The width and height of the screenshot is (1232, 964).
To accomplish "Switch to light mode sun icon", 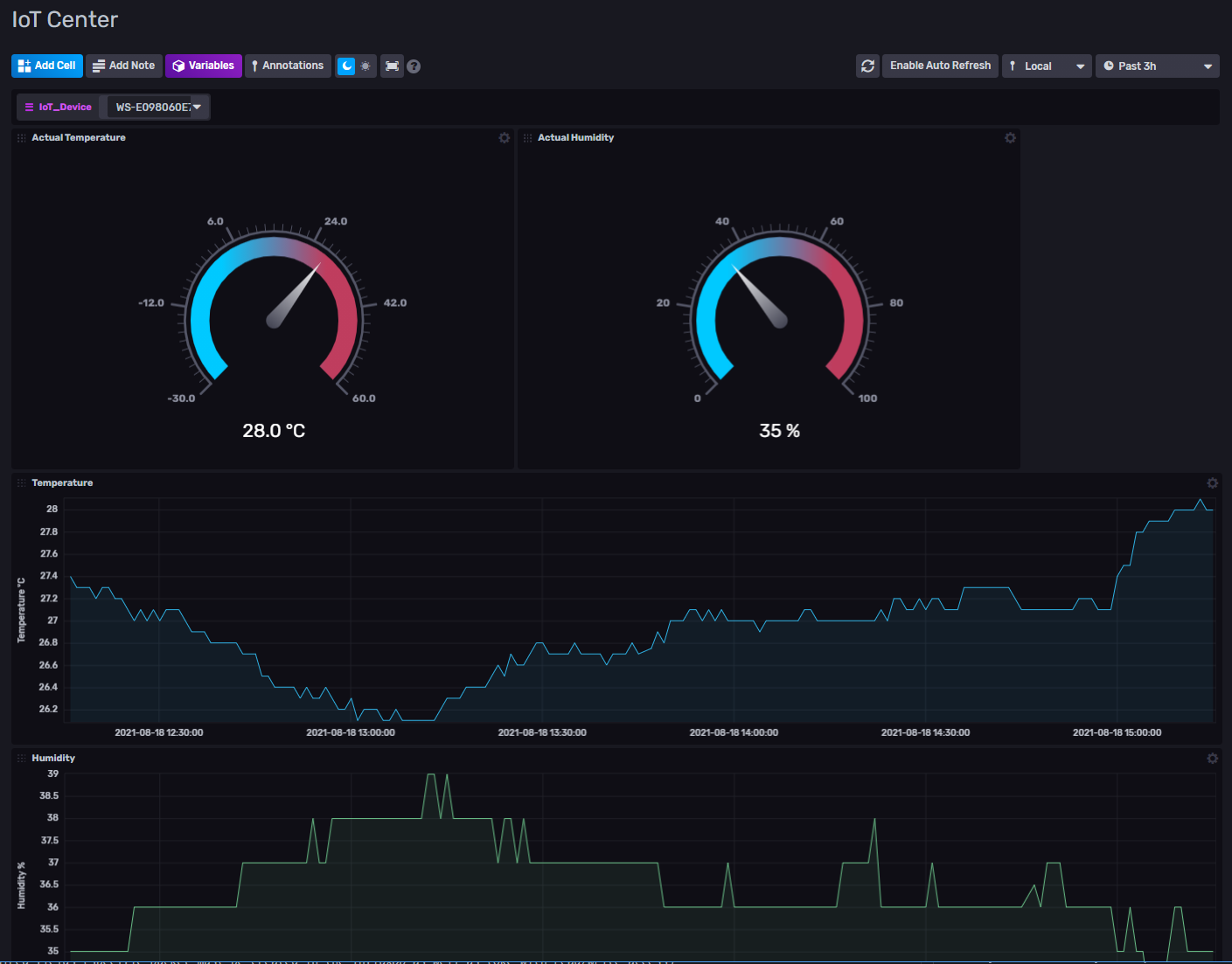I will click(x=365, y=66).
